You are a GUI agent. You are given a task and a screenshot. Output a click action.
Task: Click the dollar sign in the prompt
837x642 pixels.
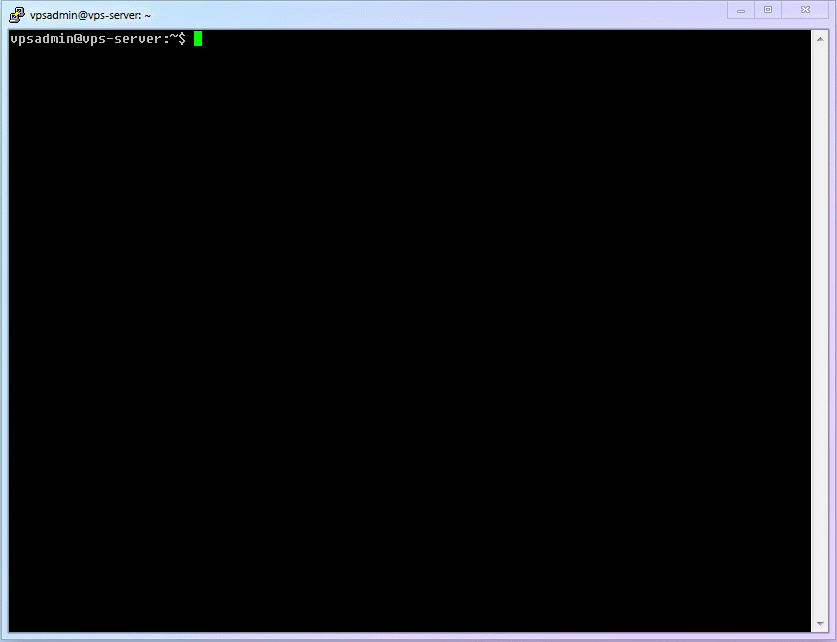(x=180, y=39)
